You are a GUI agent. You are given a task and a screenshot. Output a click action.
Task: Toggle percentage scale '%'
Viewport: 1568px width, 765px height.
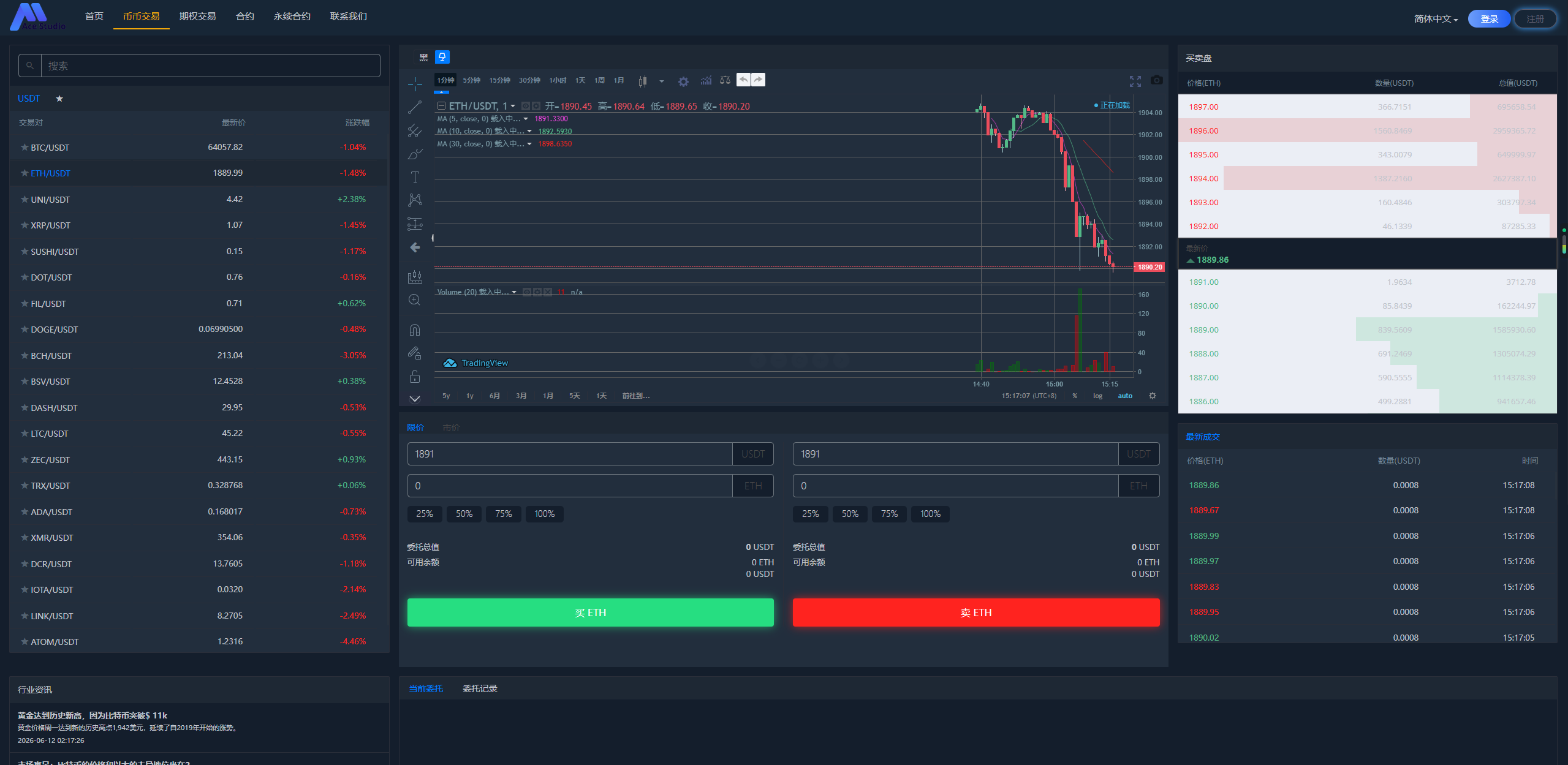click(1075, 396)
